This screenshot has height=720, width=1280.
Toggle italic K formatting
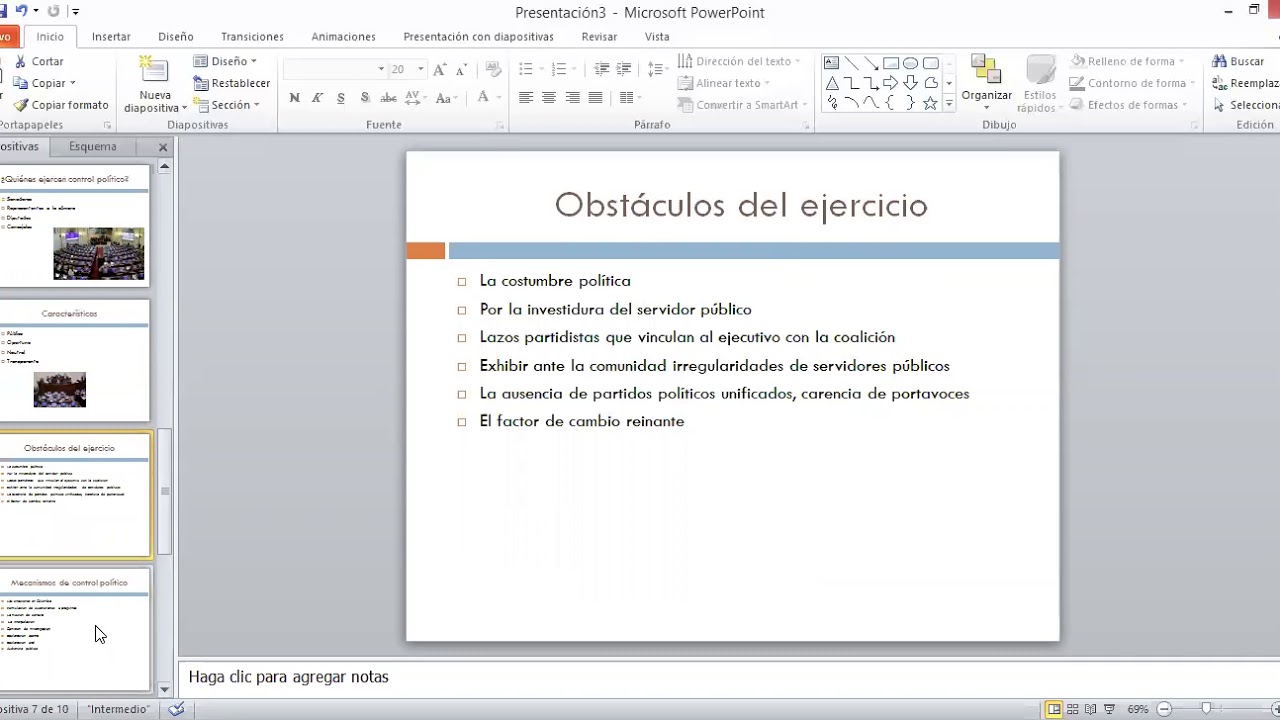pyautogui.click(x=317, y=98)
